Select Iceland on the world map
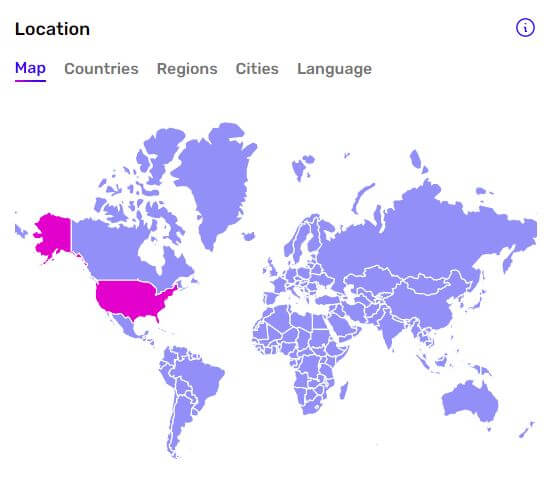The height and width of the screenshot is (499, 551). 249,236
